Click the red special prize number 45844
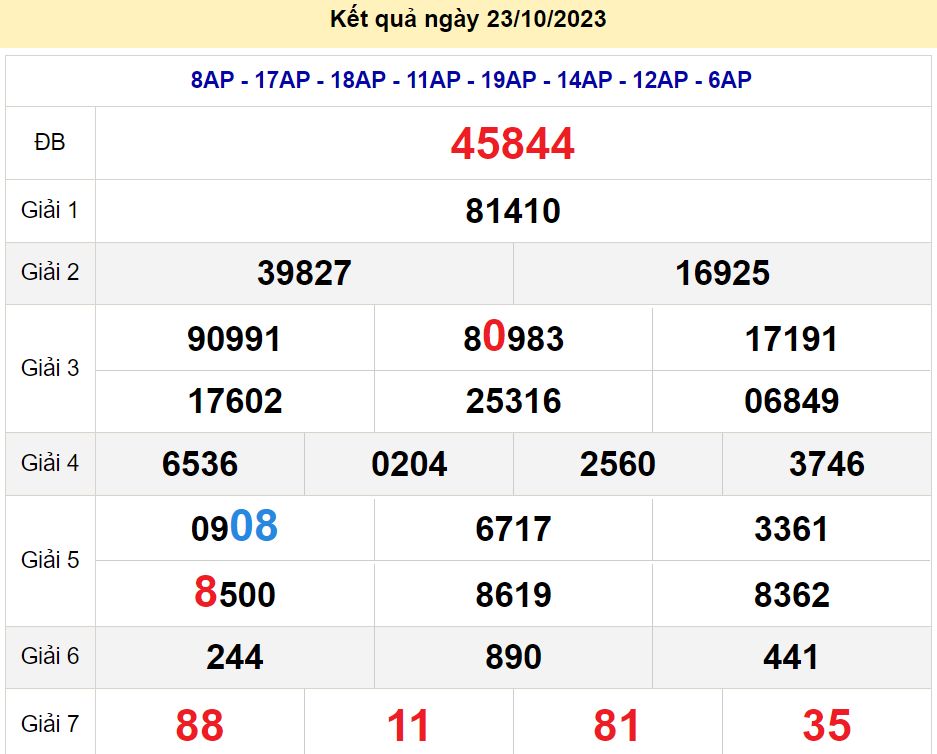The height and width of the screenshot is (754, 937). pyautogui.click(x=512, y=144)
